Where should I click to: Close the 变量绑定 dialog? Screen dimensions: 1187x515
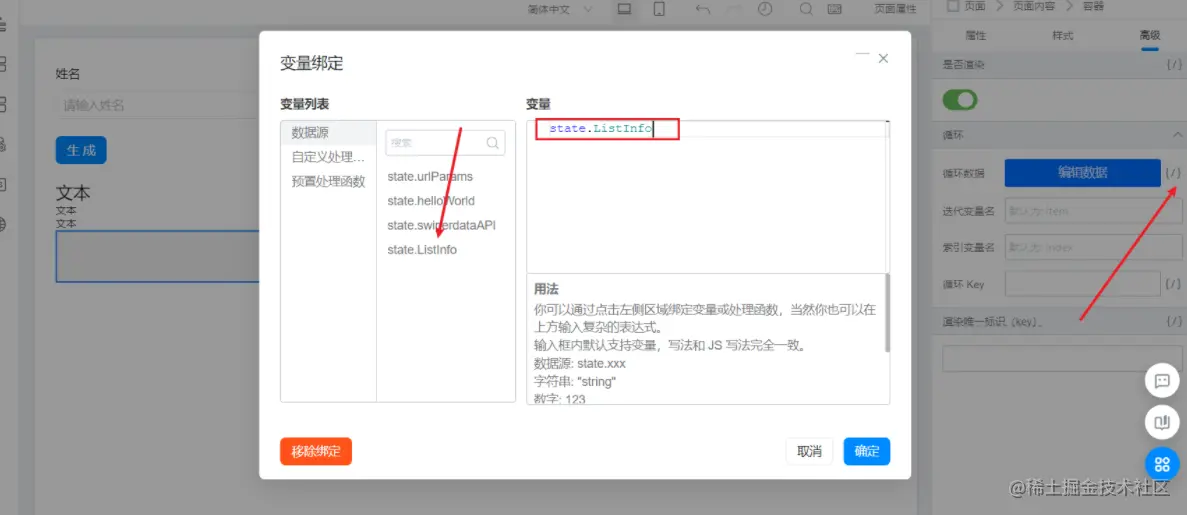883,58
